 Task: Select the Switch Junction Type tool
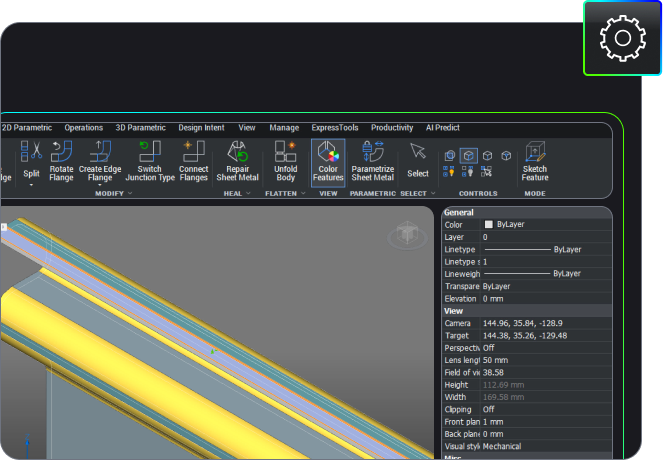point(149,160)
